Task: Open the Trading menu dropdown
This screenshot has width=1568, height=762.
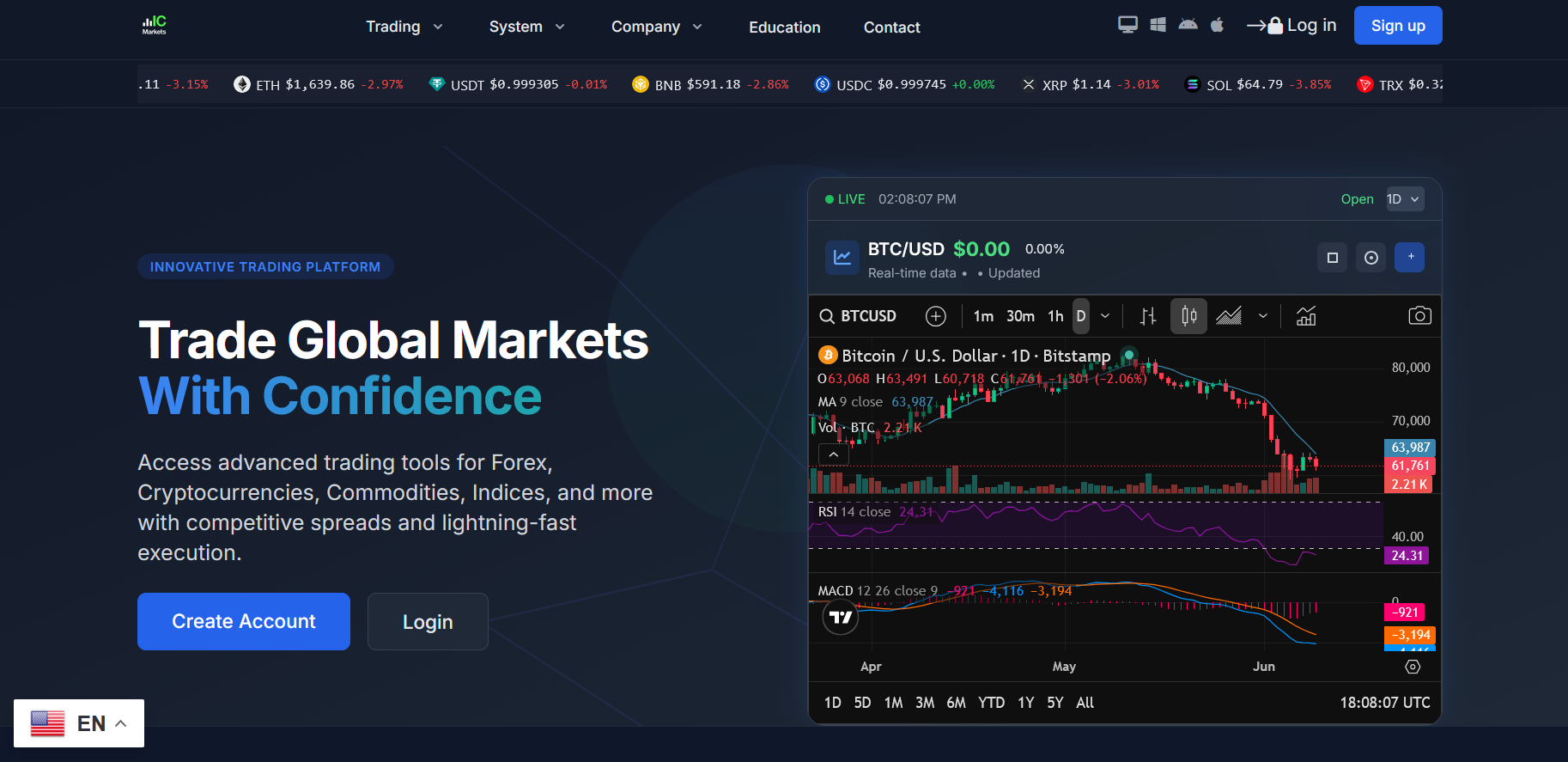Action: coord(404,27)
